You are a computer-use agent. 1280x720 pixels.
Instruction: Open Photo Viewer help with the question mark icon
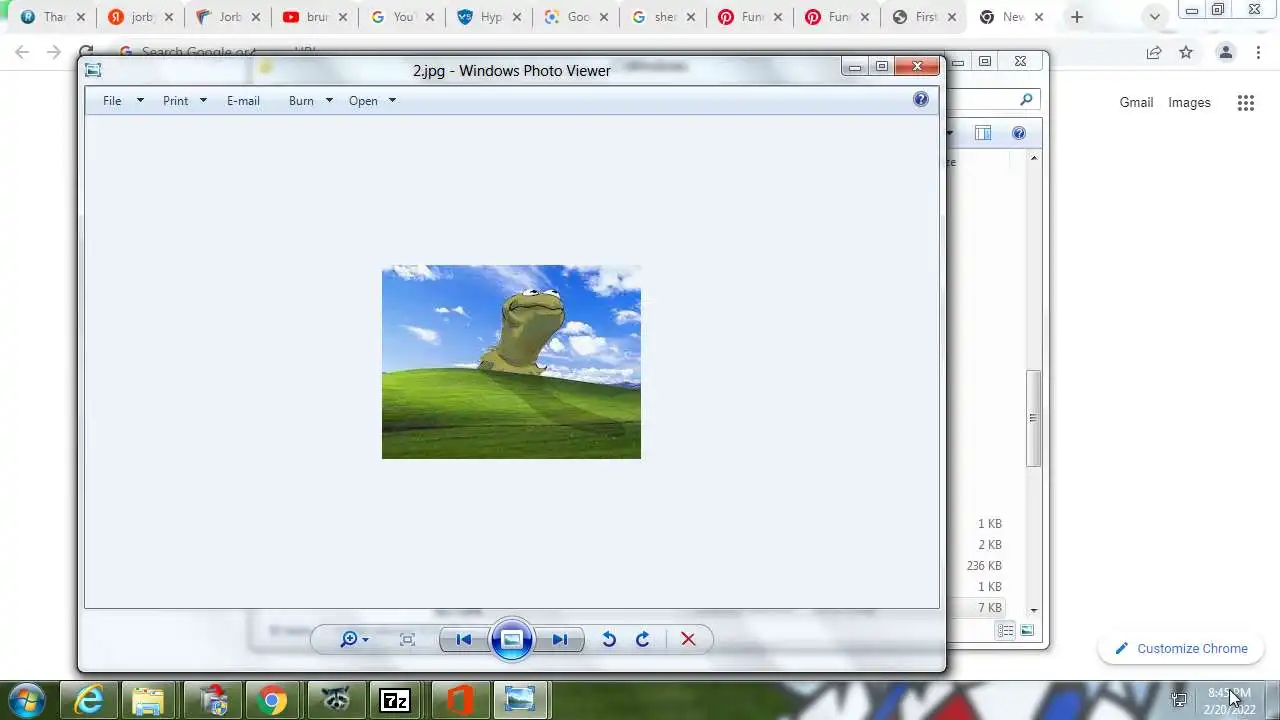[921, 99]
